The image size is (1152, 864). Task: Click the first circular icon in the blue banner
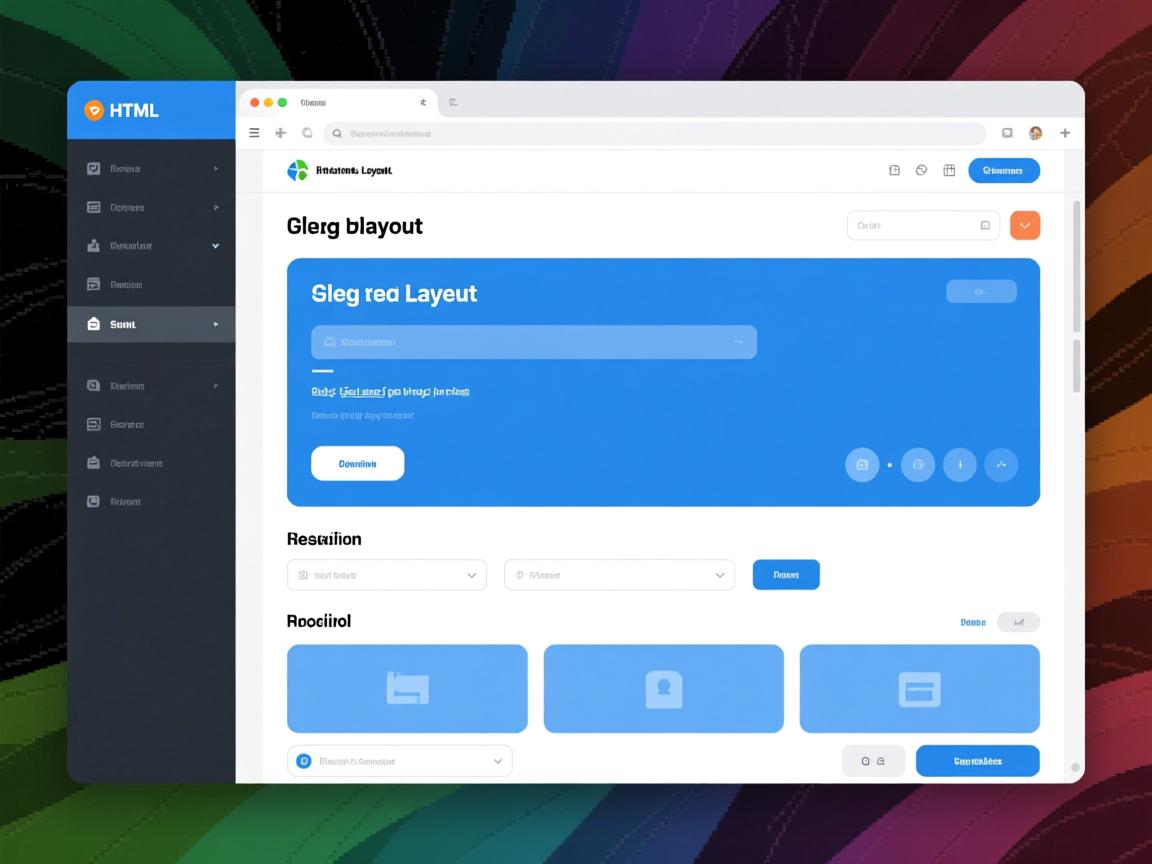tap(862, 465)
